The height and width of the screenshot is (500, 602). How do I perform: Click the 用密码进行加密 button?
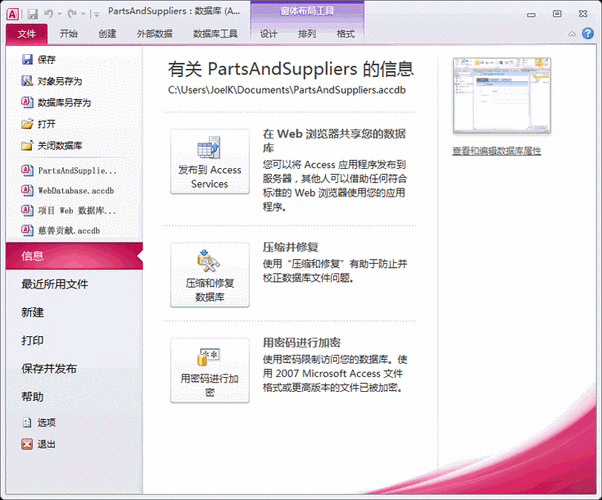coord(210,370)
